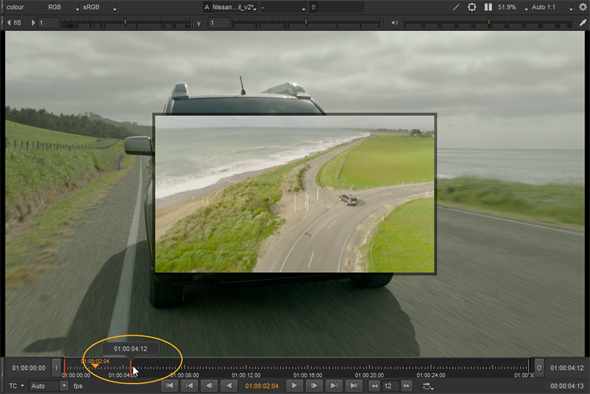Mute audio with the speaker icon

(x=394, y=23)
